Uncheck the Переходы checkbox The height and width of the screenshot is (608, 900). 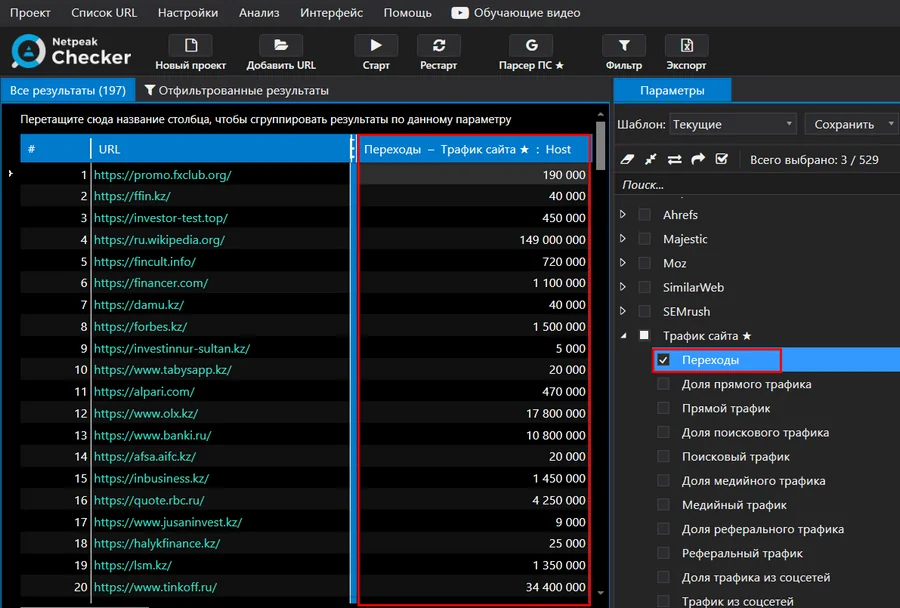pos(664,359)
